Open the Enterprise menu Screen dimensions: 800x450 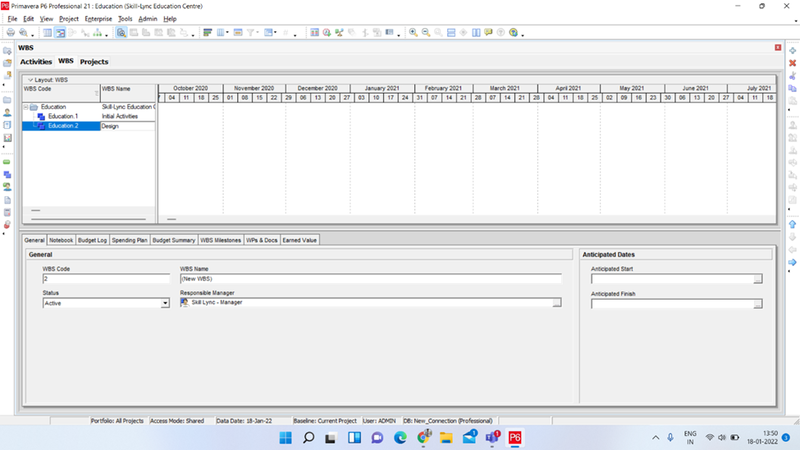[98, 19]
